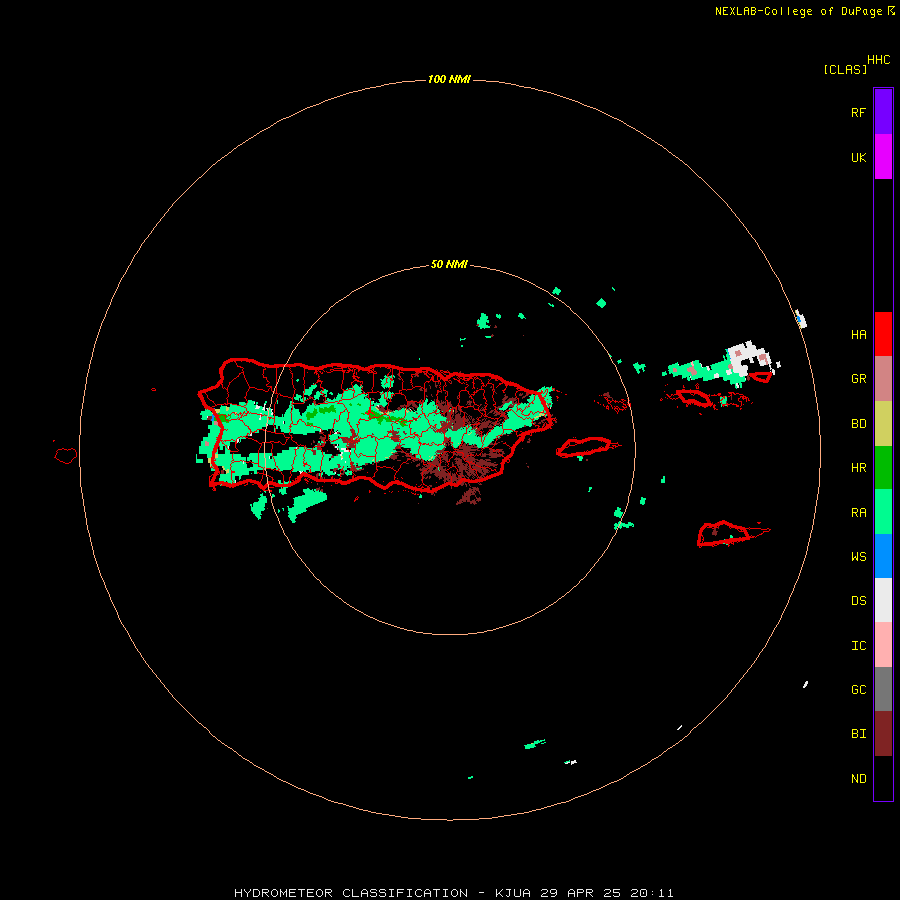Click the 'WS' legend label text

click(x=858, y=557)
